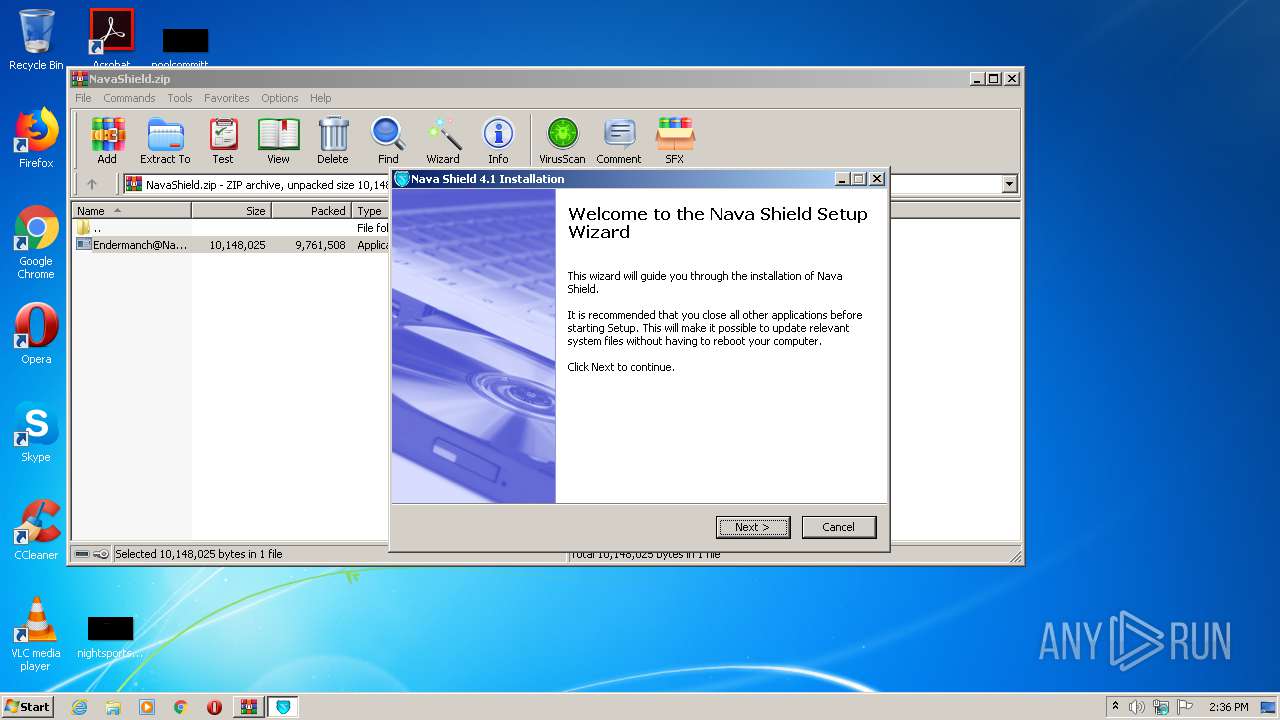Cancel the Nava Shield installation
Screen dimensions: 1280x720
tap(838, 527)
